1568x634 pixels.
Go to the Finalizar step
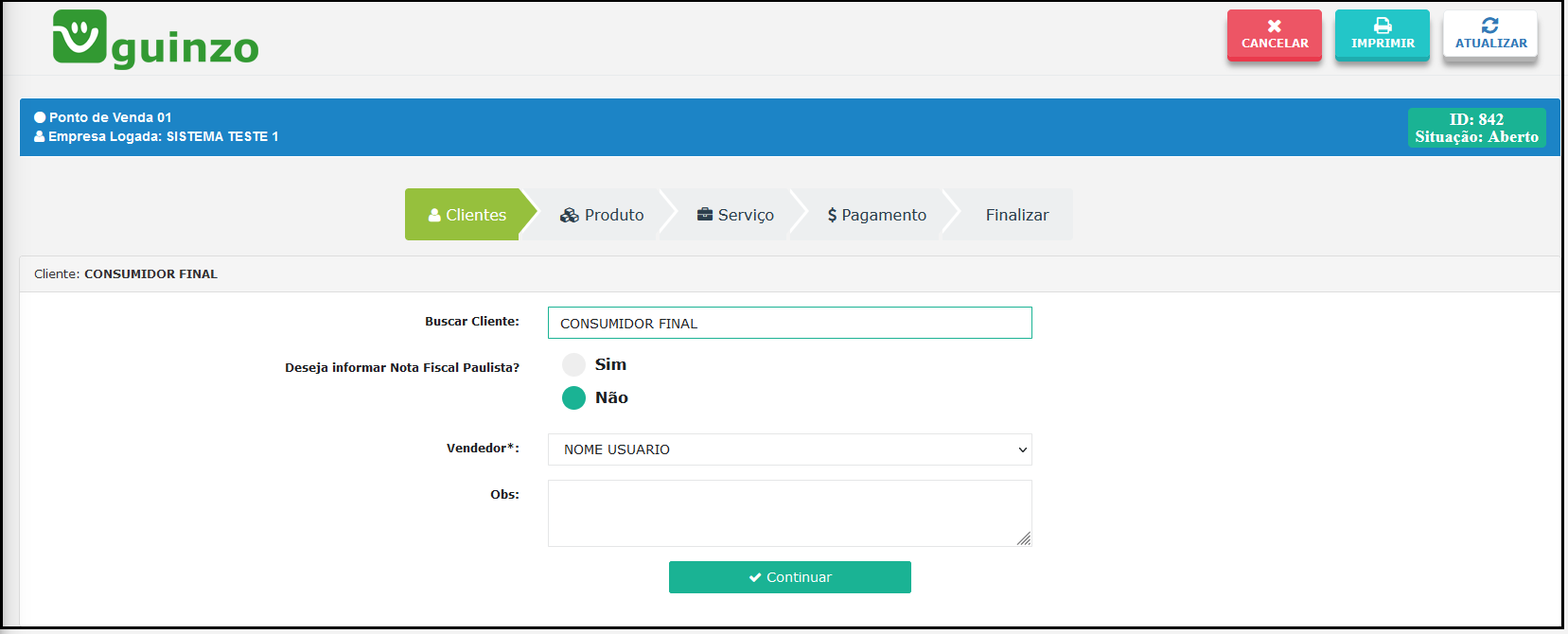pos(1016,216)
